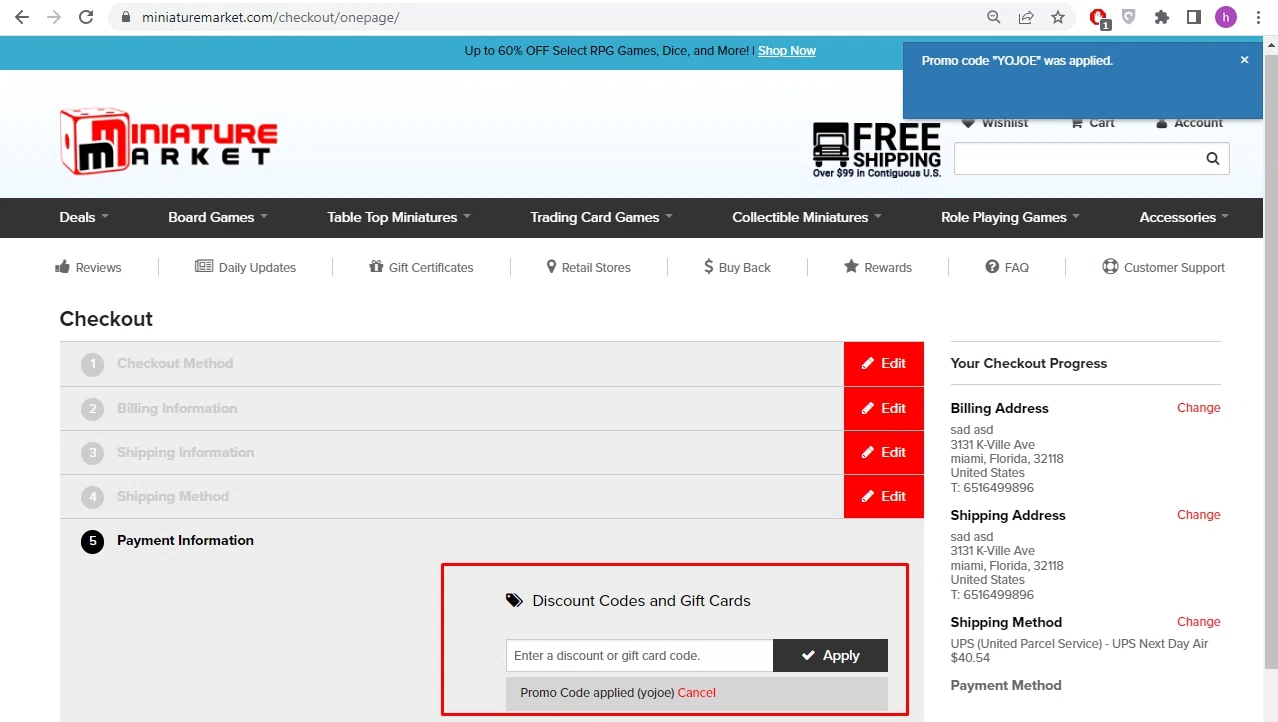Change the Shipping Method
The width and height of the screenshot is (1278, 722).
(1198, 622)
